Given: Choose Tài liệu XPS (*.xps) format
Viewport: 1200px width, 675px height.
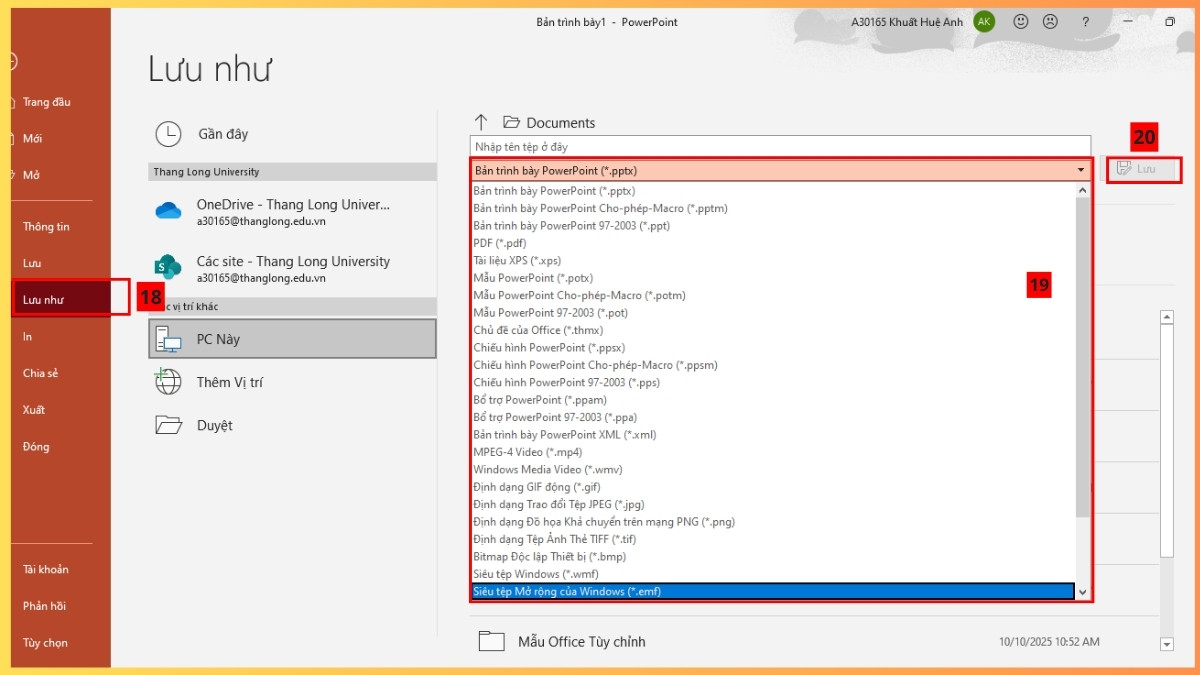Looking at the screenshot, I should (771, 260).
